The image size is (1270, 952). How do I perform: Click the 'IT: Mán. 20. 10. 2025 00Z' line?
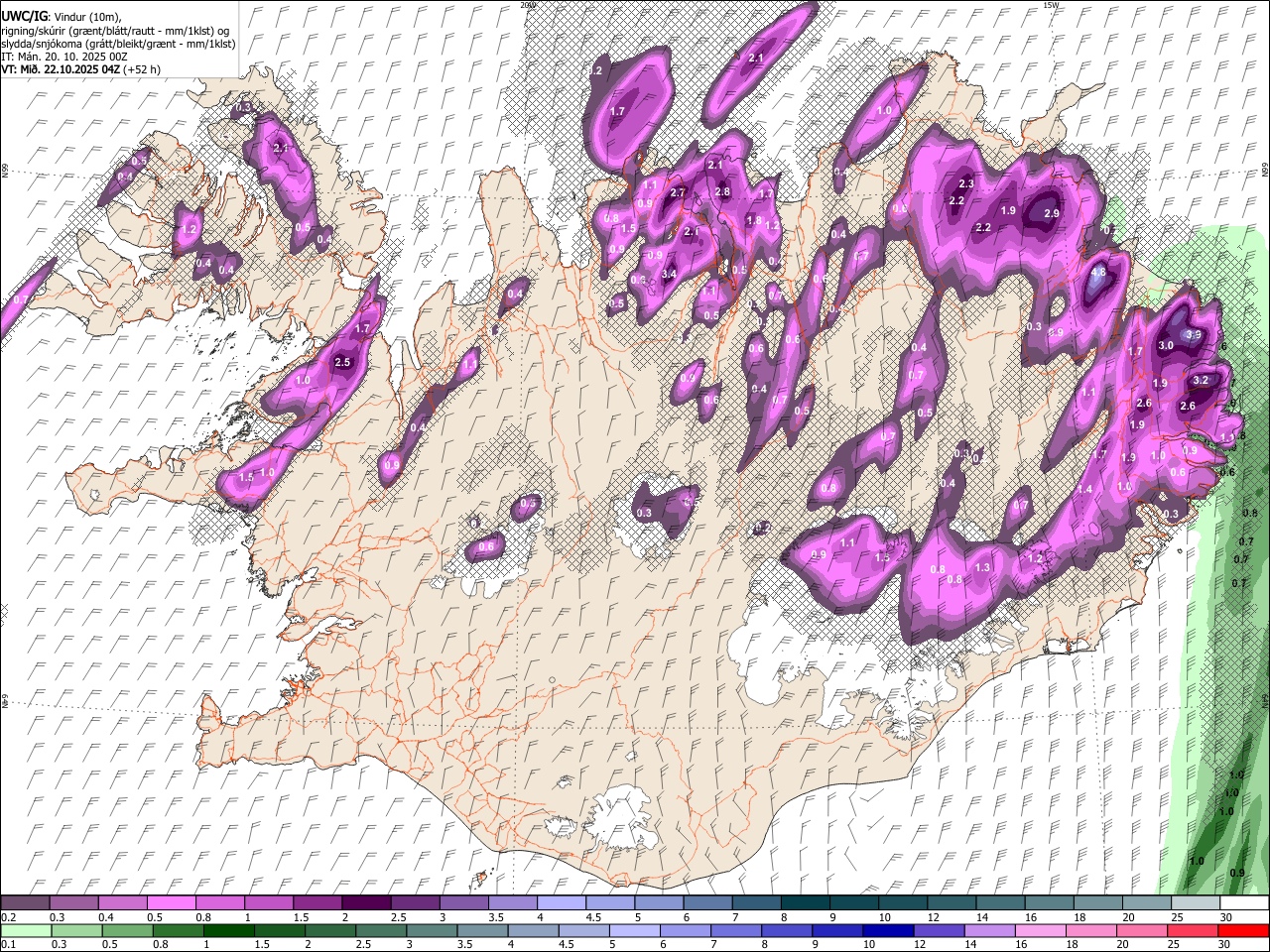click(63, 57)
